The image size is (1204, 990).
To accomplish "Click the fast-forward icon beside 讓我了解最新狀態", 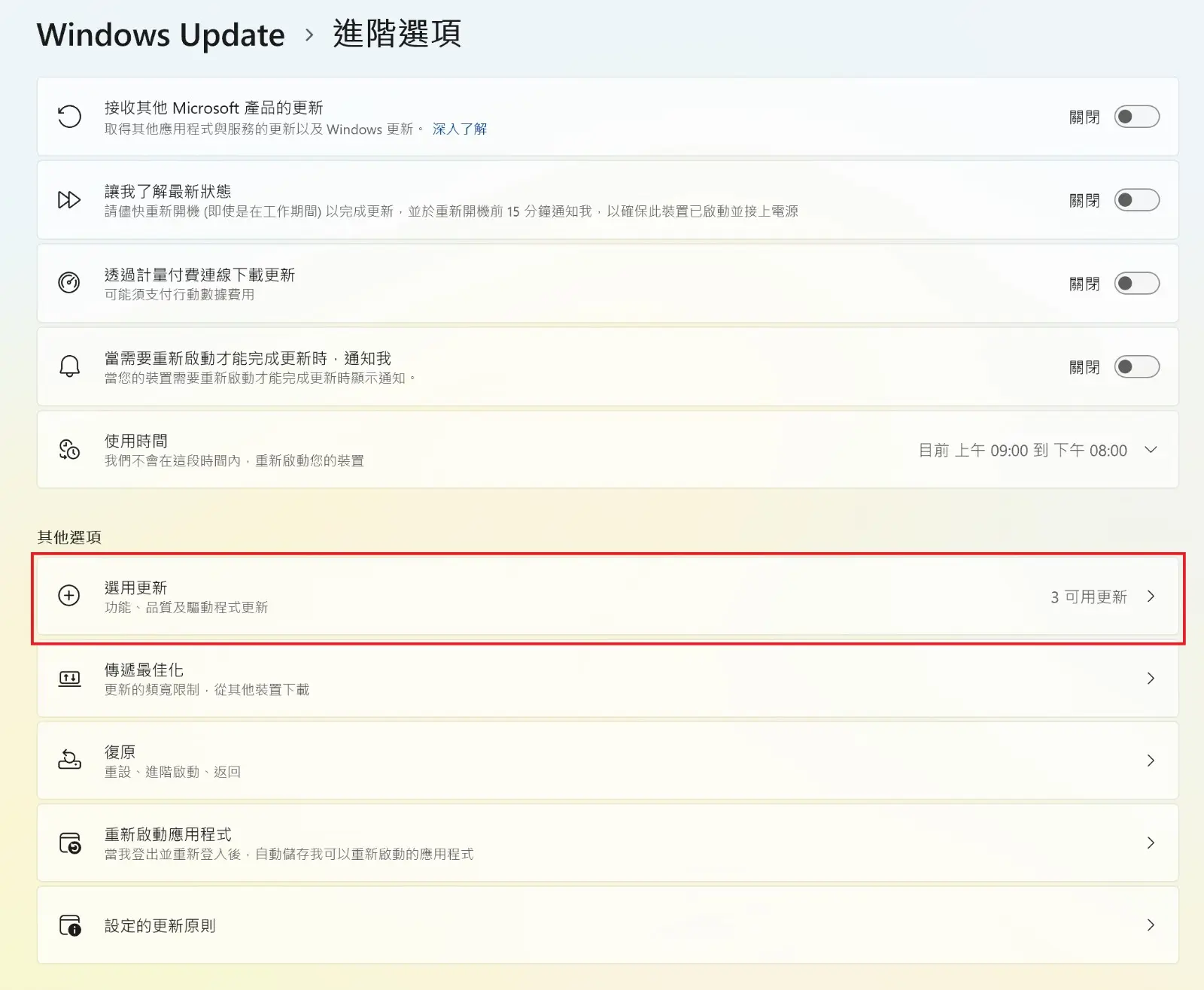I will [69, 200].
